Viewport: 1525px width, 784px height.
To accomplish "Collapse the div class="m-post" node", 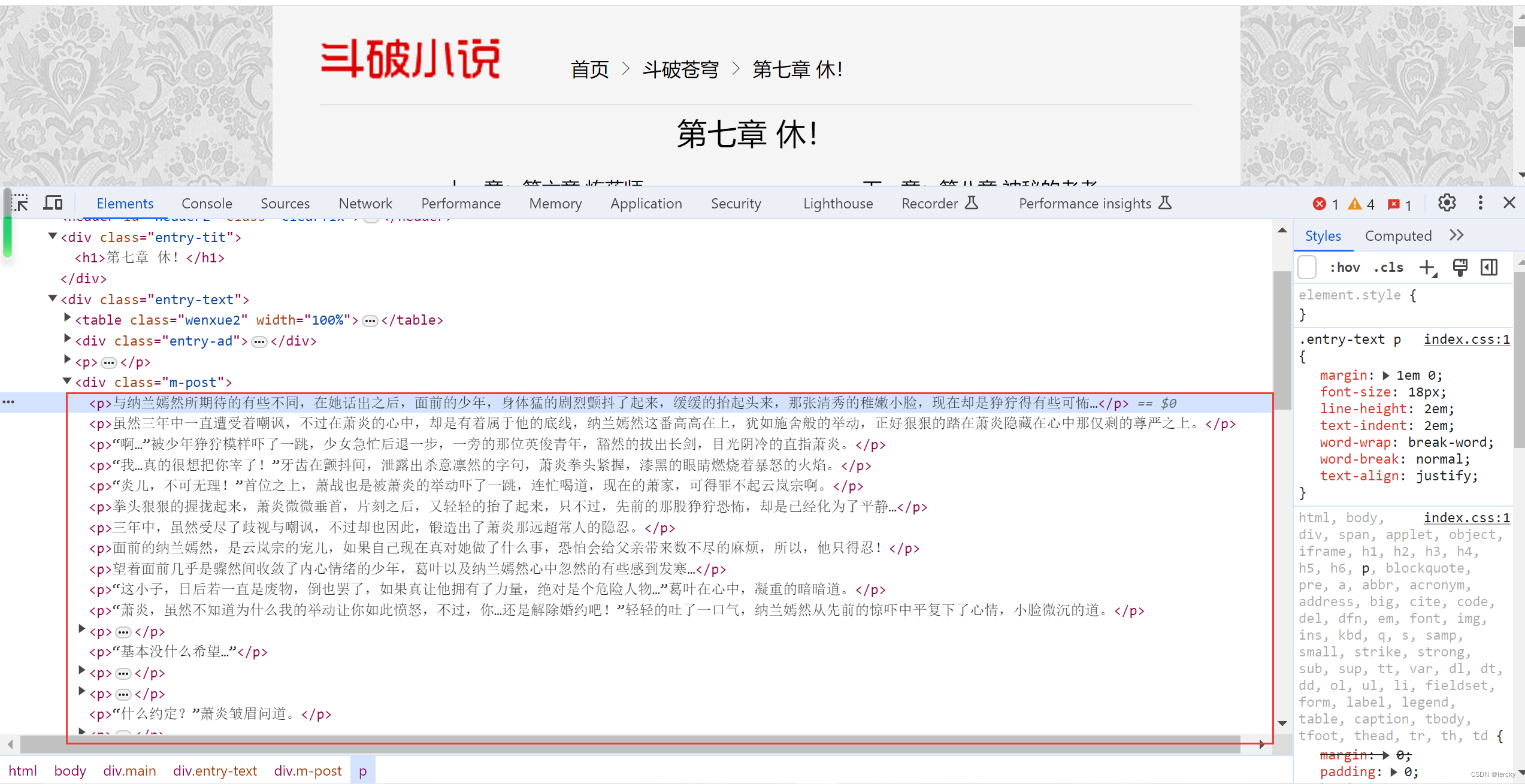I will 67,381.
